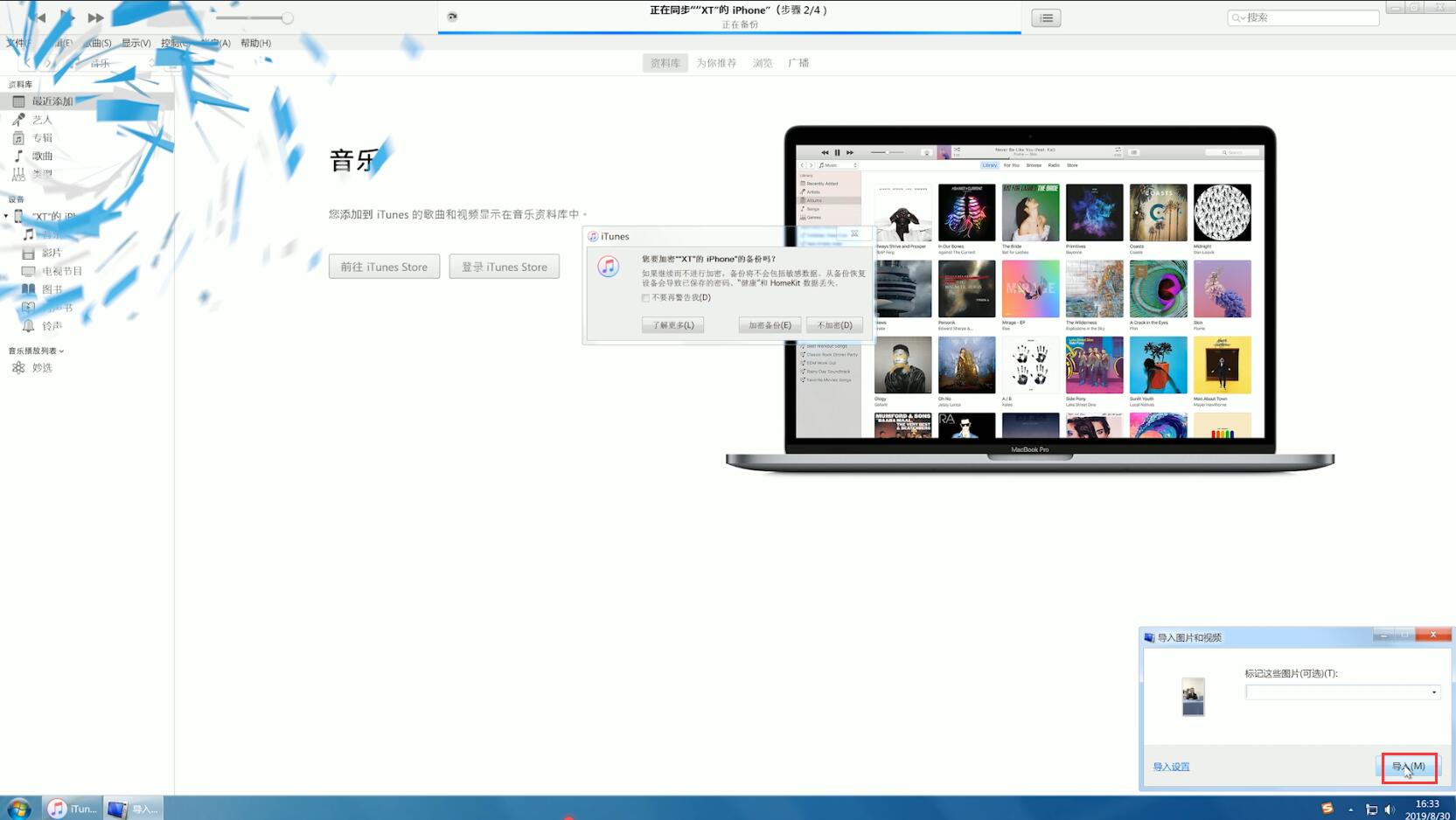This screenshot has width=1456, height=820.
Task: Click the 影片 film icon under device
Action: pyautogui.click(x=28, y=253)
